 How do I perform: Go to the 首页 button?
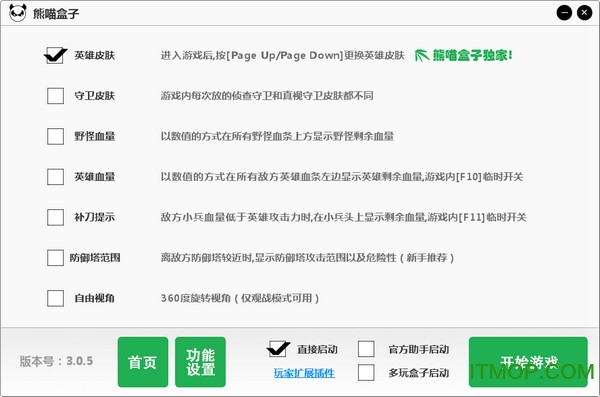143,362
